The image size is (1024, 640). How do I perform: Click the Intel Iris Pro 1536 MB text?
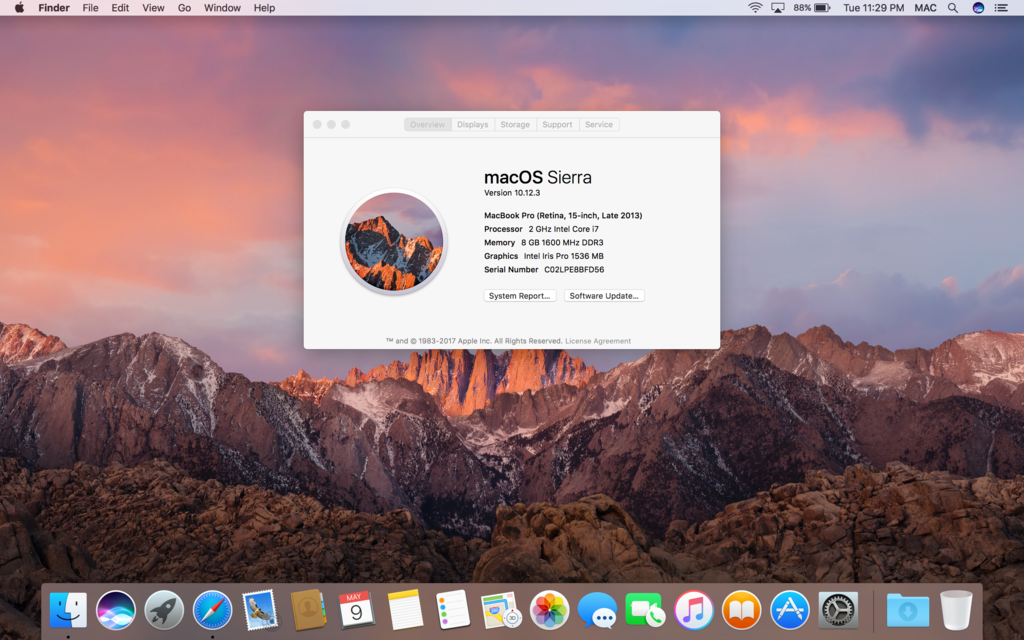564,256
